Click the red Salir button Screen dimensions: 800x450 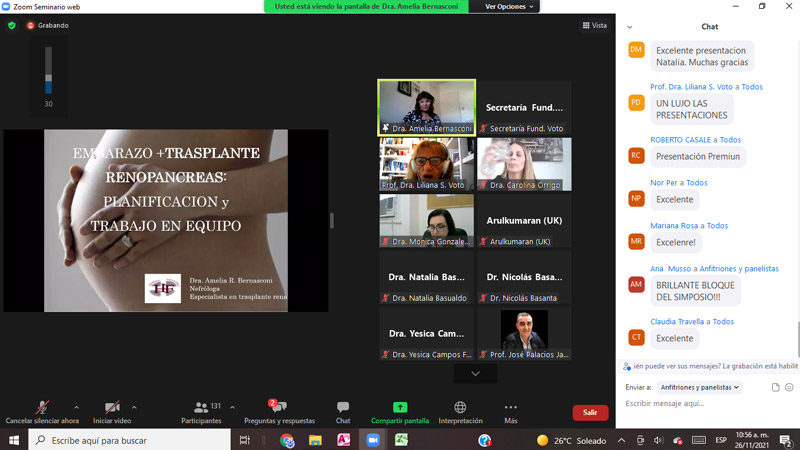coord(590,412)
